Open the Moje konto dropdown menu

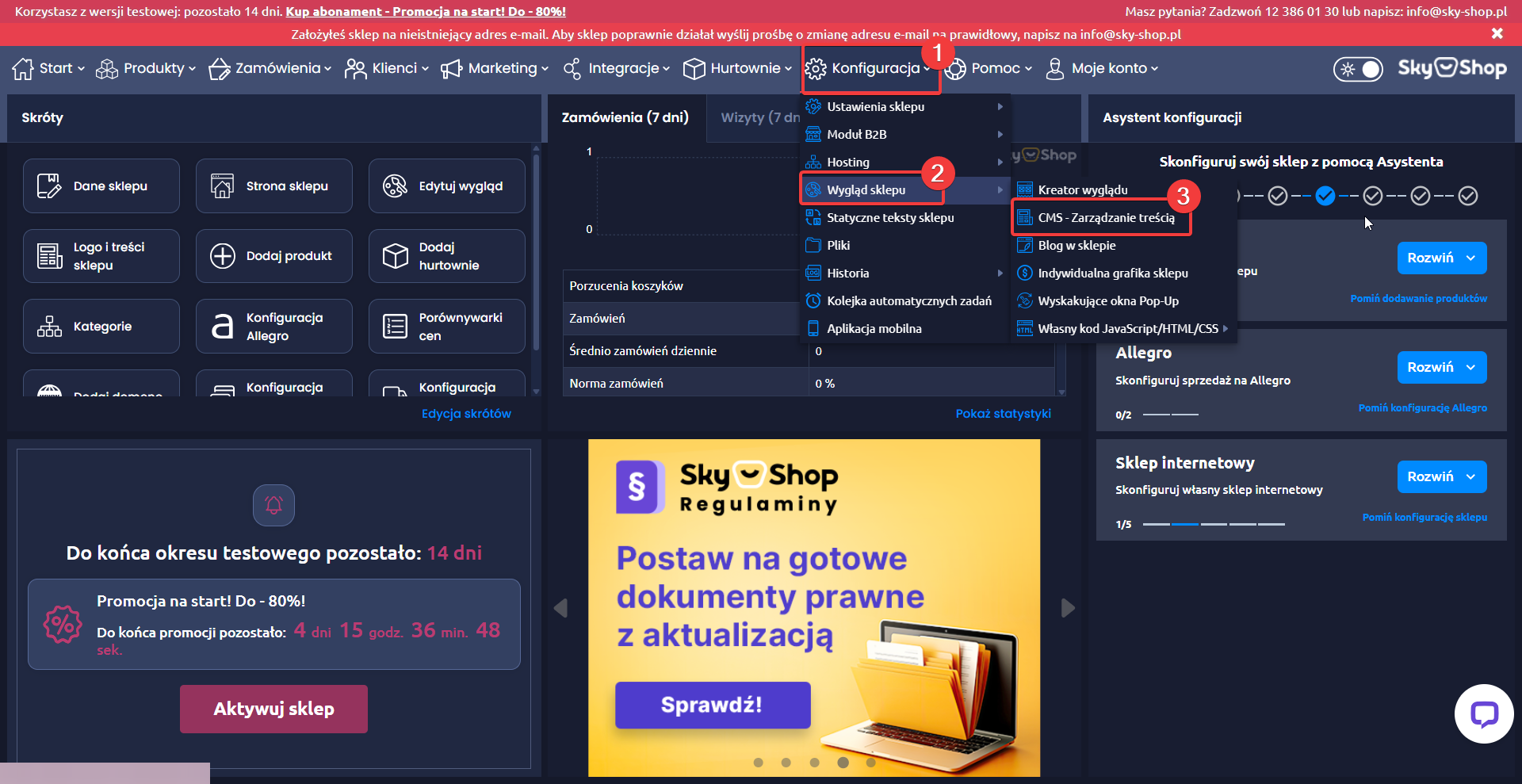coord(1102,68)
